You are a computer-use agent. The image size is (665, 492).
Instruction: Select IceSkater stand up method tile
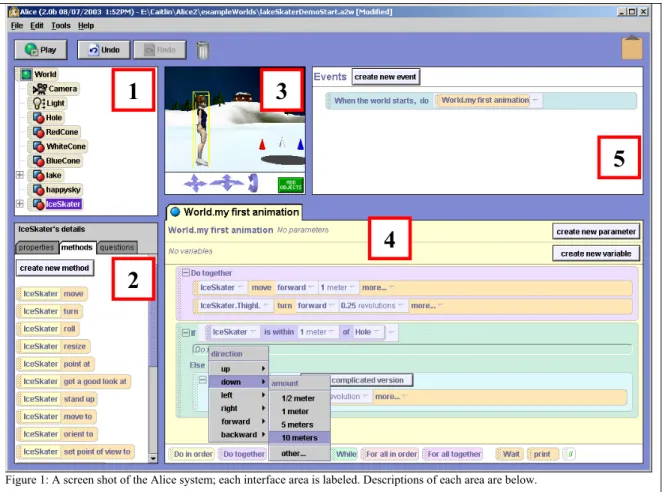pos(58,399)
